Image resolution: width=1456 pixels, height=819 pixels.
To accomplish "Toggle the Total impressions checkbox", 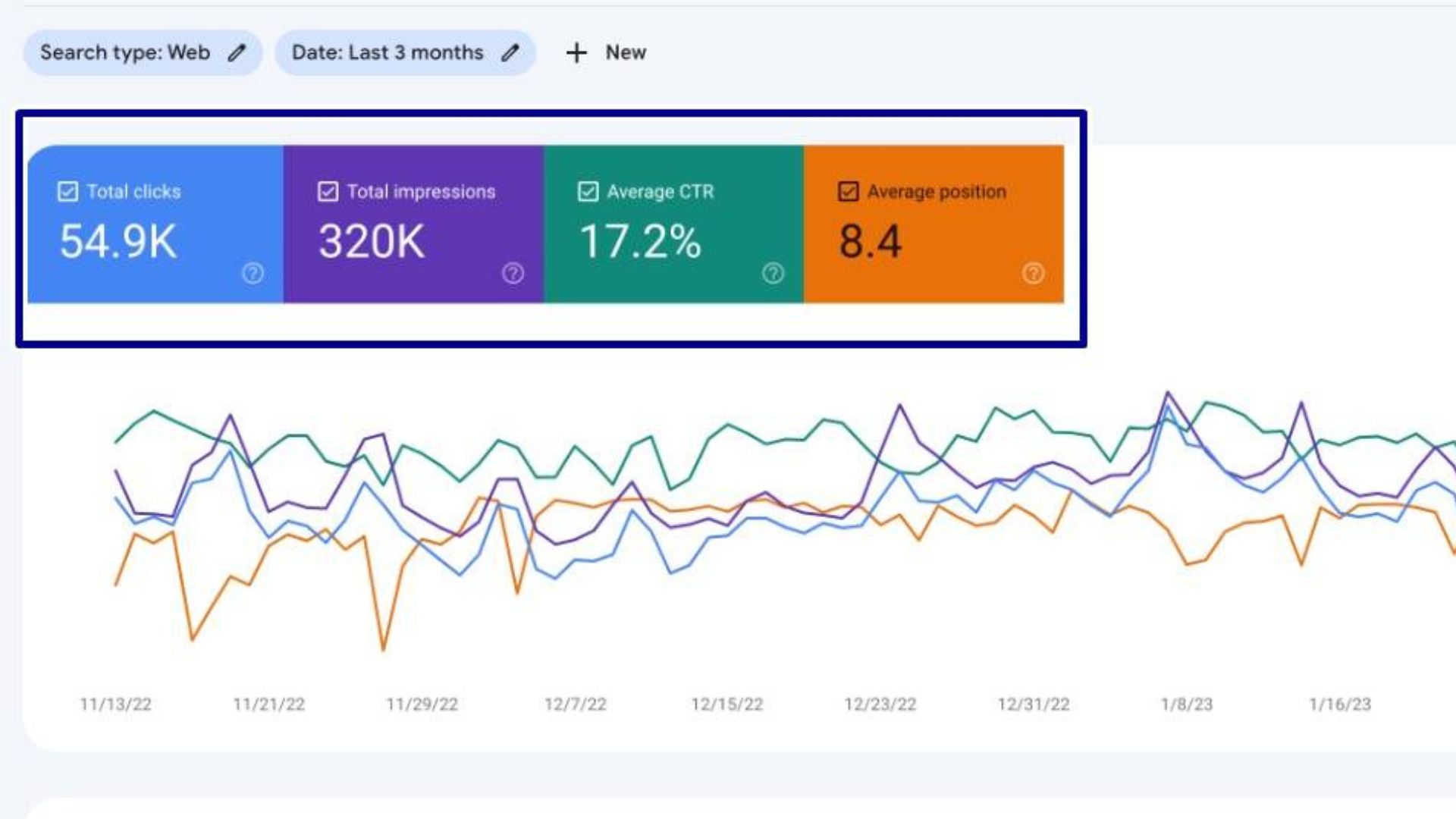I will coord(328,191).
